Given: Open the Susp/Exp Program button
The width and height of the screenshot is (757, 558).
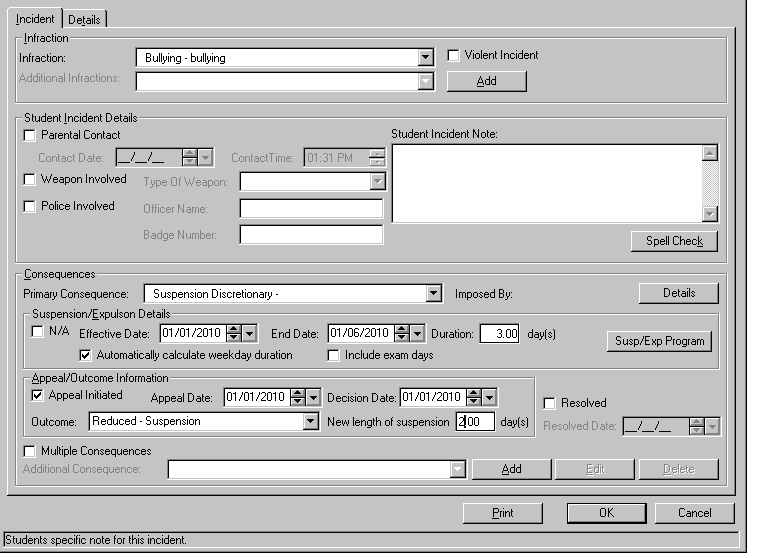Looking at the screenshot, I should tap(659, 341).
